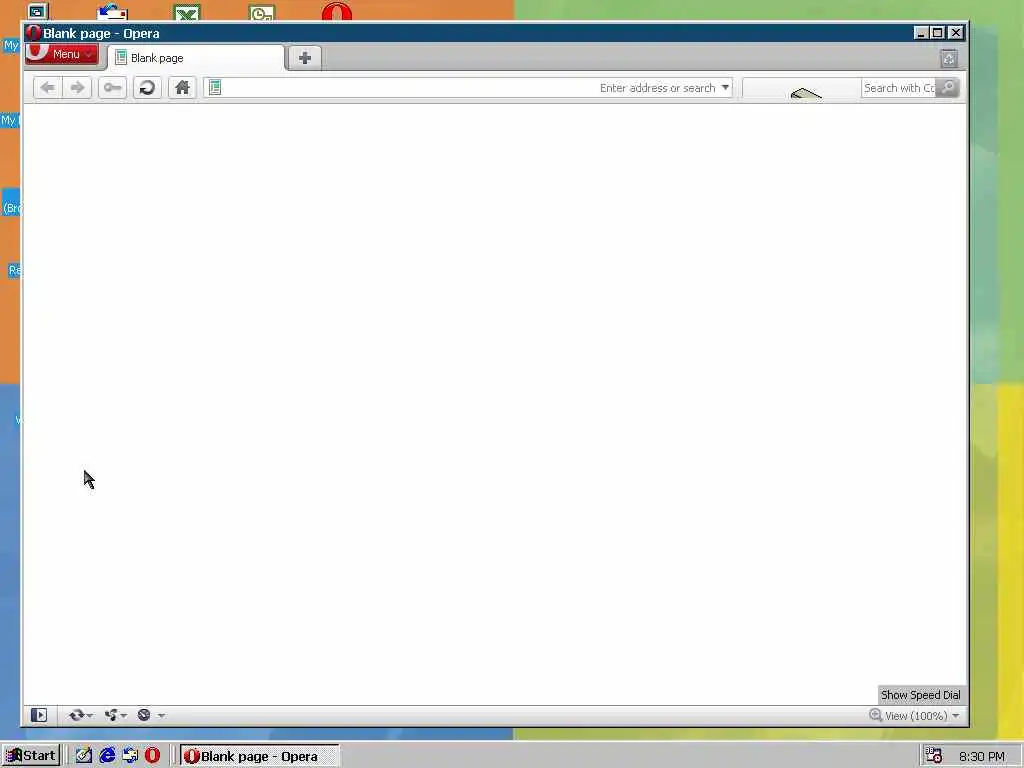The image size is (1024, 768).
Task: Expand the Opera Link dropdown arrow
Action: (x=89, y=716)
